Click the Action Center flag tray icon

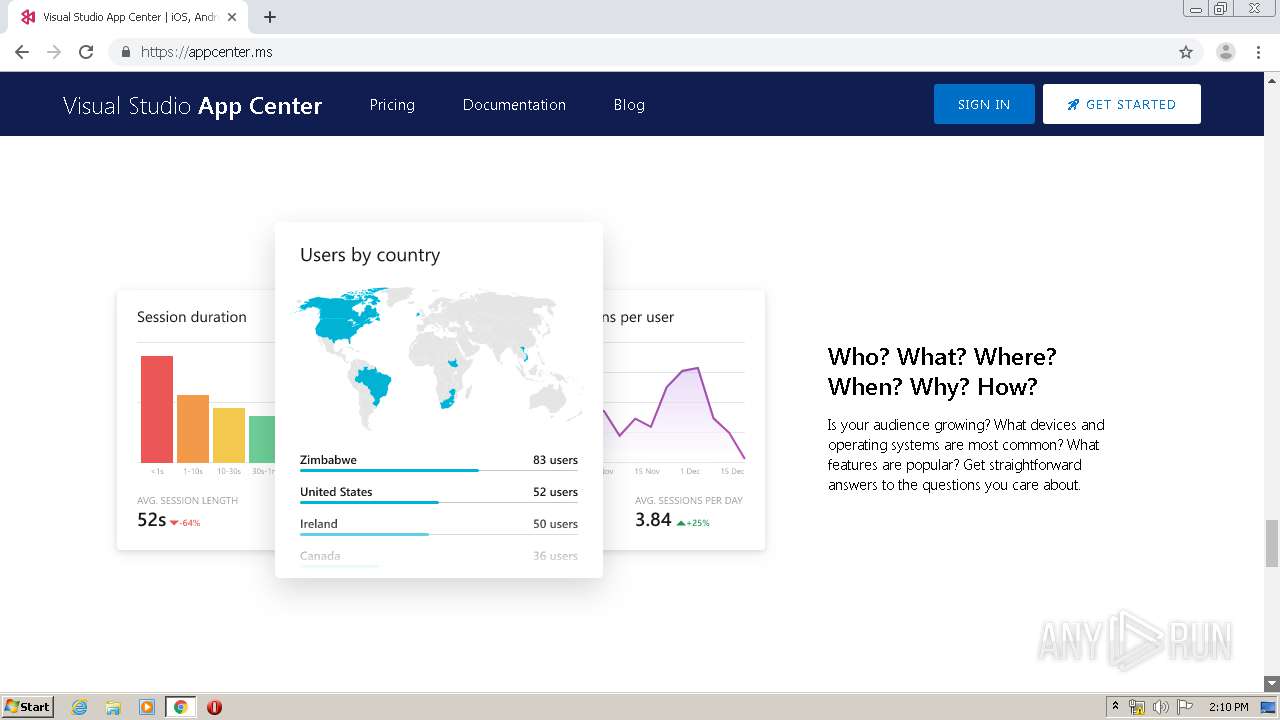click(x=1185, y=707)
